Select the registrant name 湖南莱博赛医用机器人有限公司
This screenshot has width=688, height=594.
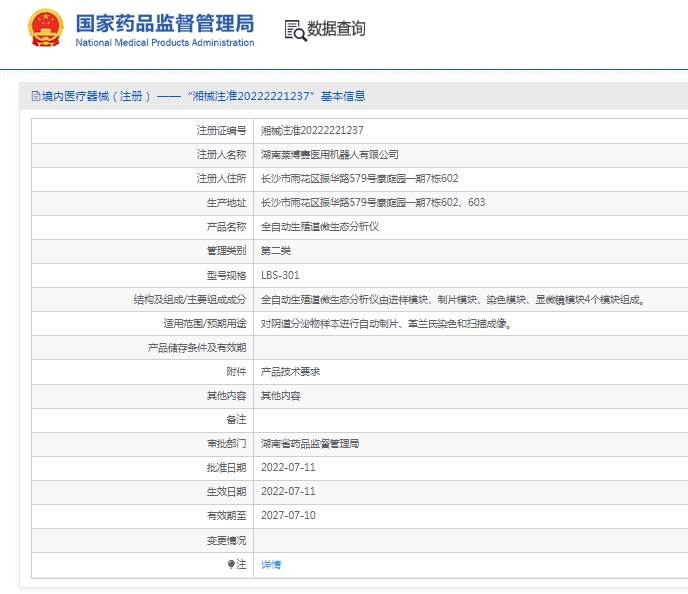[330, 155]
